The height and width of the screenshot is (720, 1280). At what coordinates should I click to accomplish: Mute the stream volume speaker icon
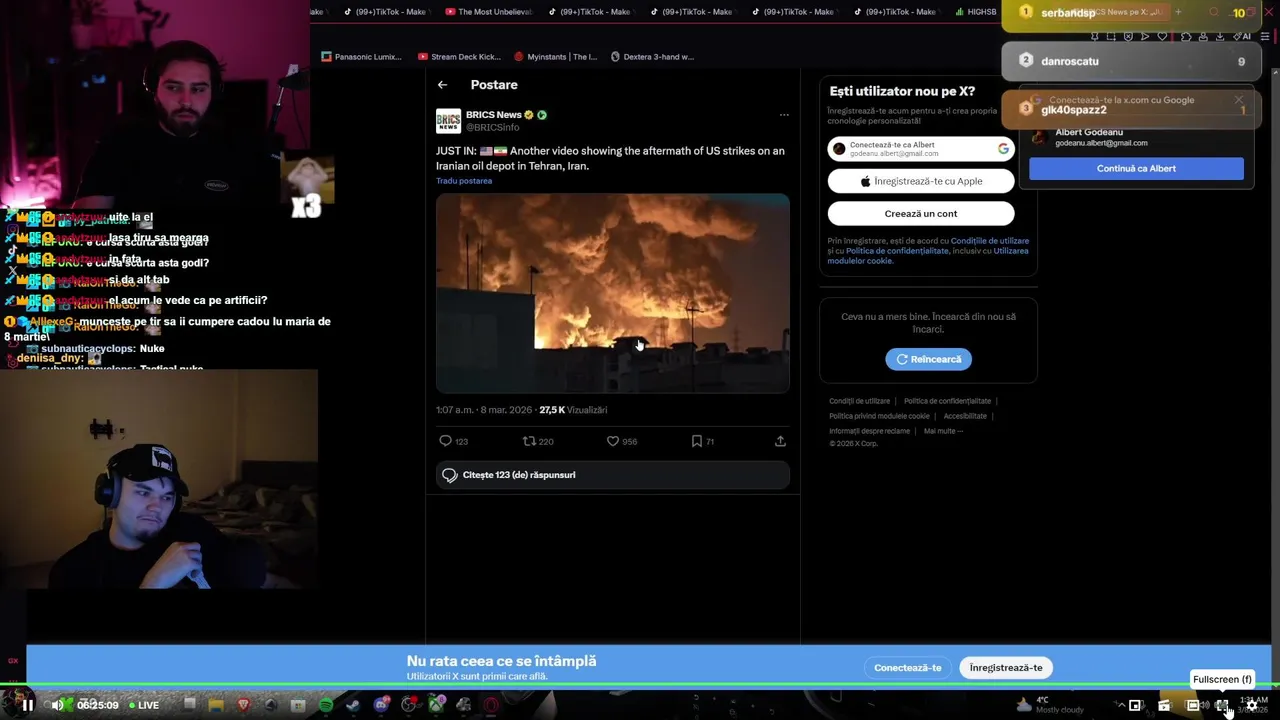point(58,705)
